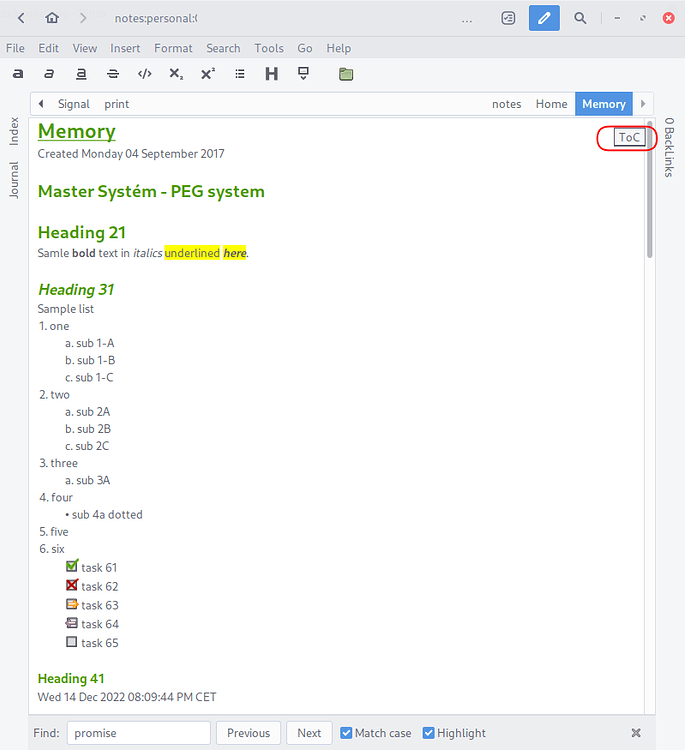Open the heading H toolbar icon
Screen dimensions: 685x750
tap(272, 74)
